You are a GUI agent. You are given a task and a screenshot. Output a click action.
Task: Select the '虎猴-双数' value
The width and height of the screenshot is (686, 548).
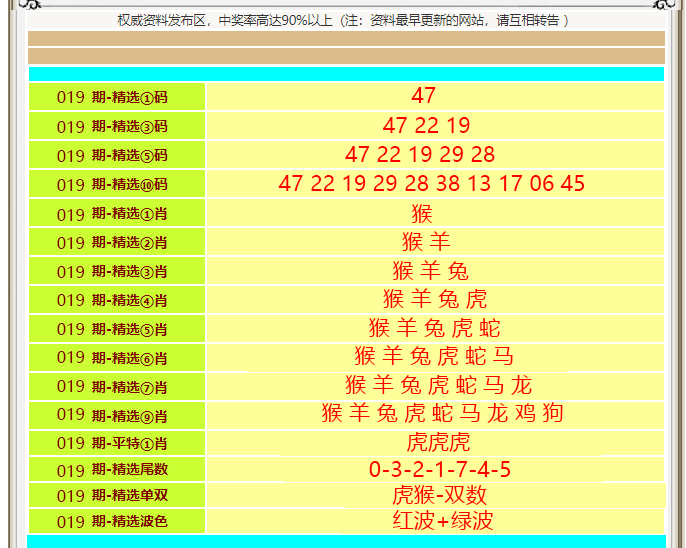pos(440,496)
